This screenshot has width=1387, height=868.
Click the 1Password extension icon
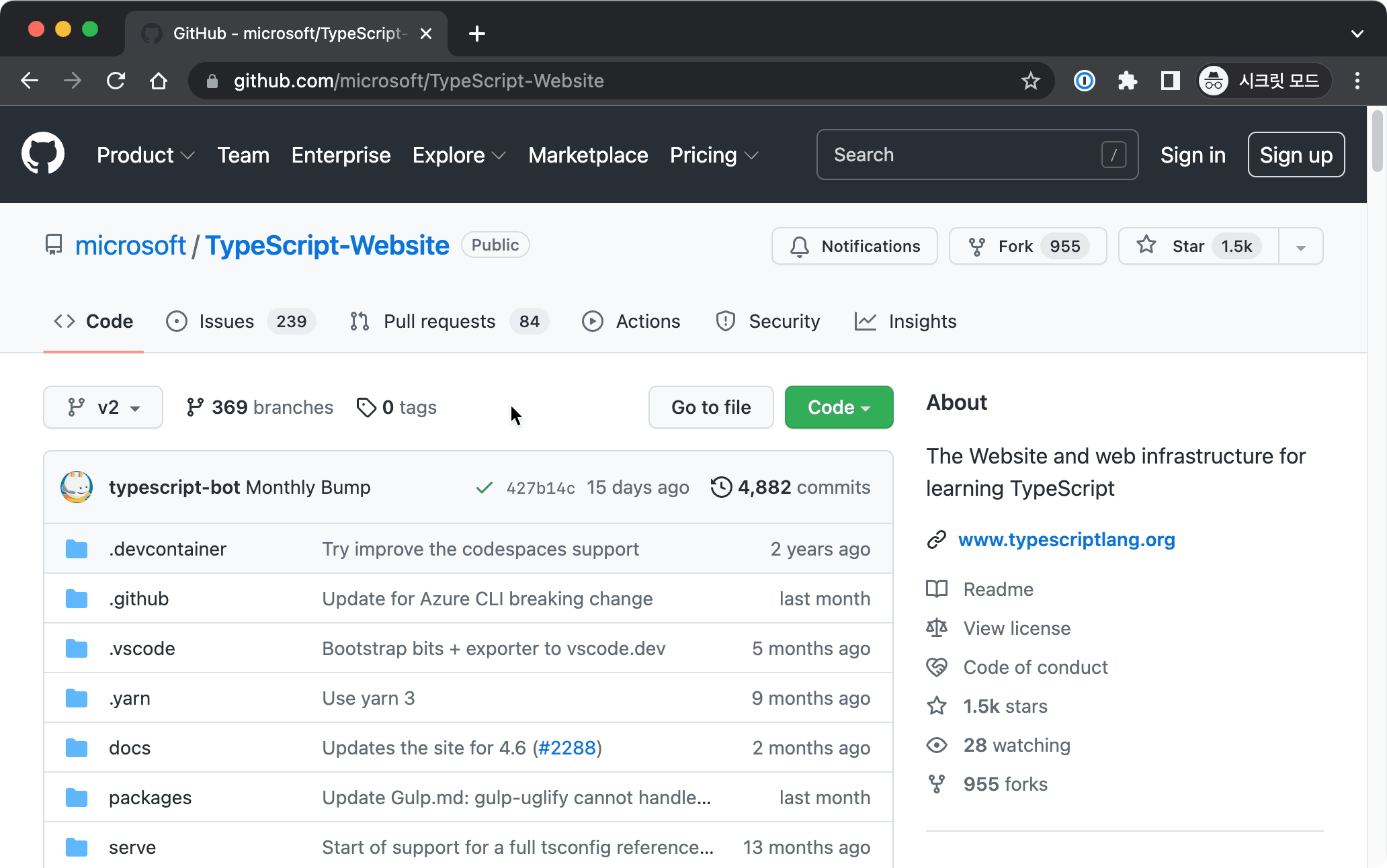1084,81
